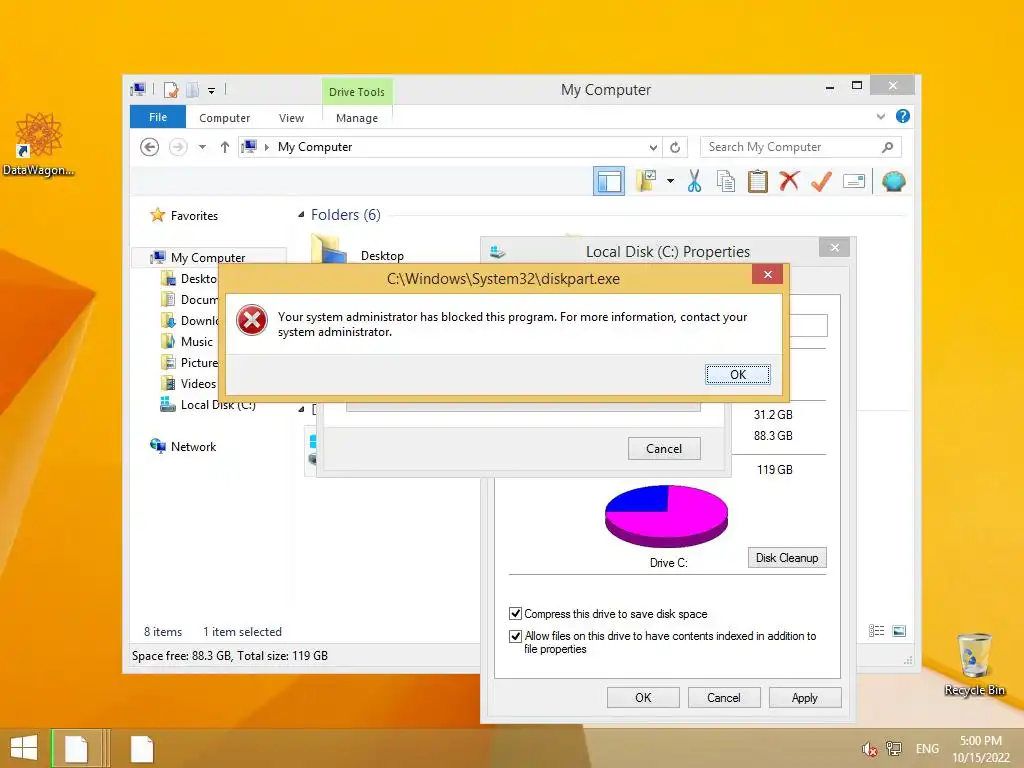The image size is (1024, 768).
Task: Click the Paste clipboard toolbar icon
Action: point(758,181)
